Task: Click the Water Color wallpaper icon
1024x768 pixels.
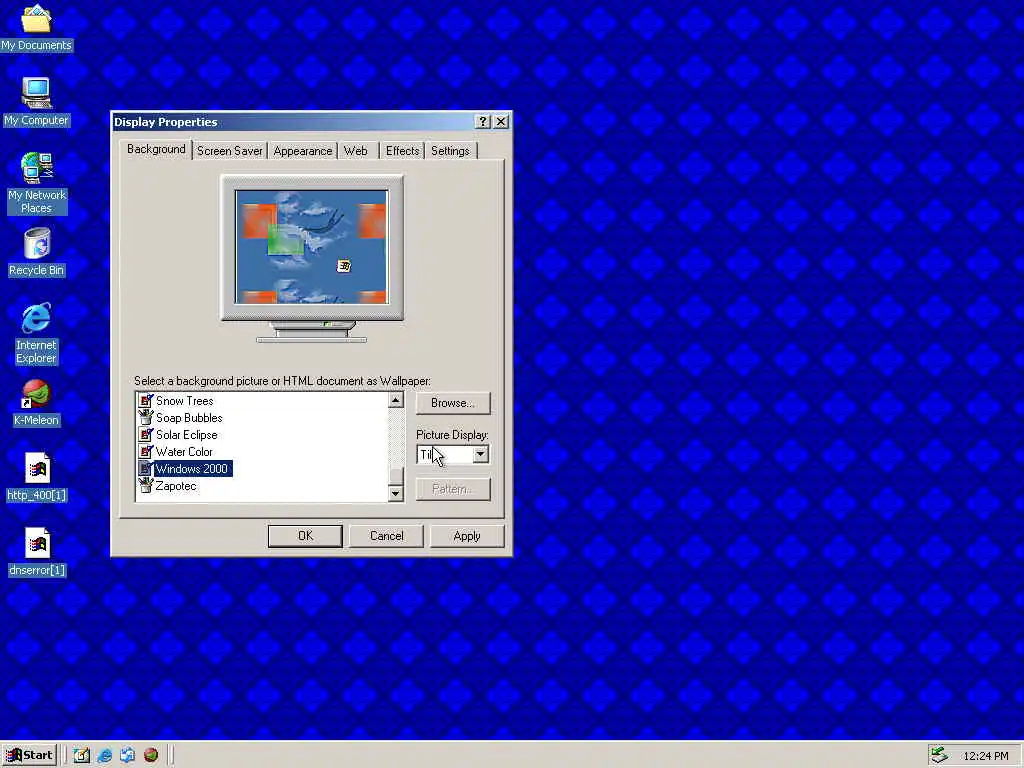Action: point(146,451)
